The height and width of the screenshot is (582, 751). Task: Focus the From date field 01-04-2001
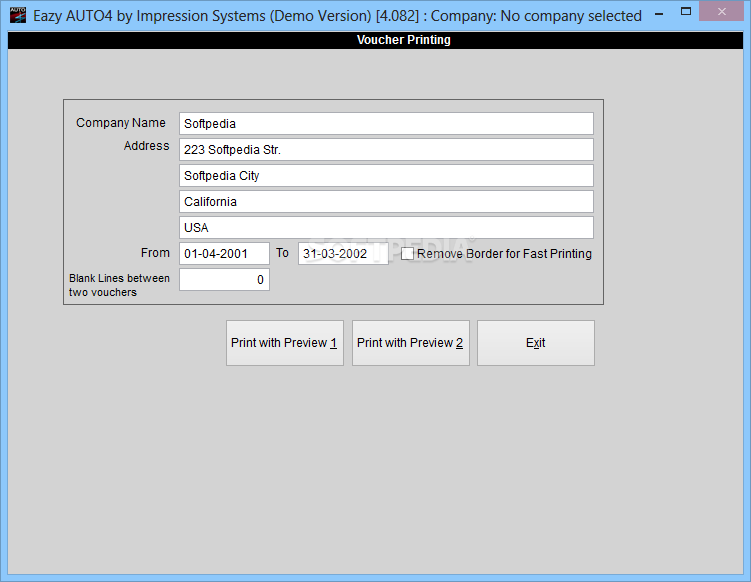[224, 253]
